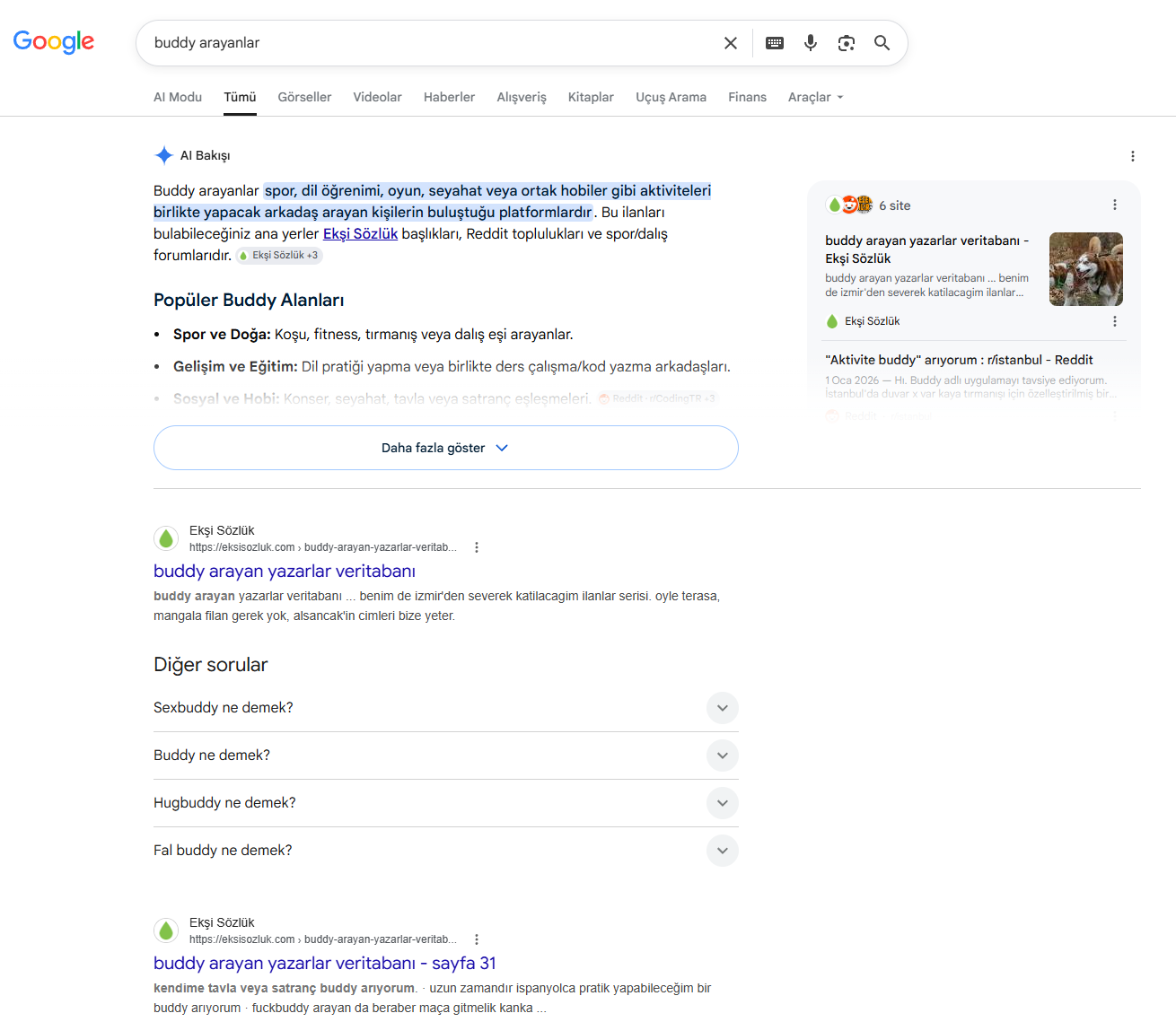The width and height of the screenshot is (1176, 1022).
Task: Switch to Videolar tab
Action: [377, 97]
